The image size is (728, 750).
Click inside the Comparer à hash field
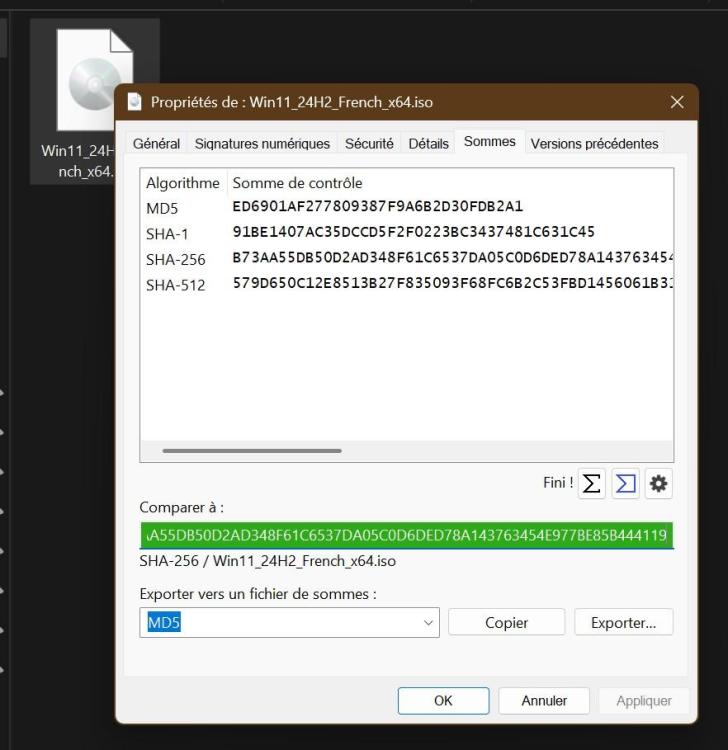click(x=406, y=535)
